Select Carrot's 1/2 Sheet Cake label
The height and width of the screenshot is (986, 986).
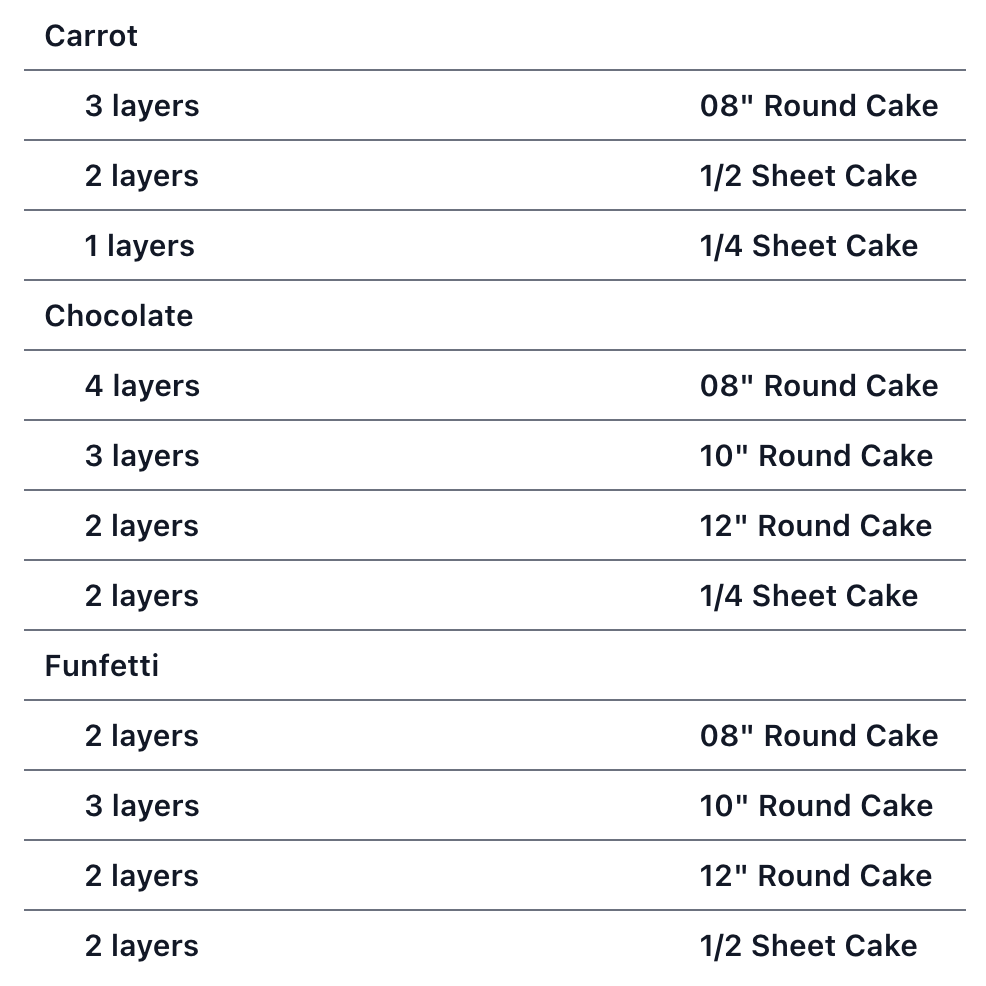(808, 176)
